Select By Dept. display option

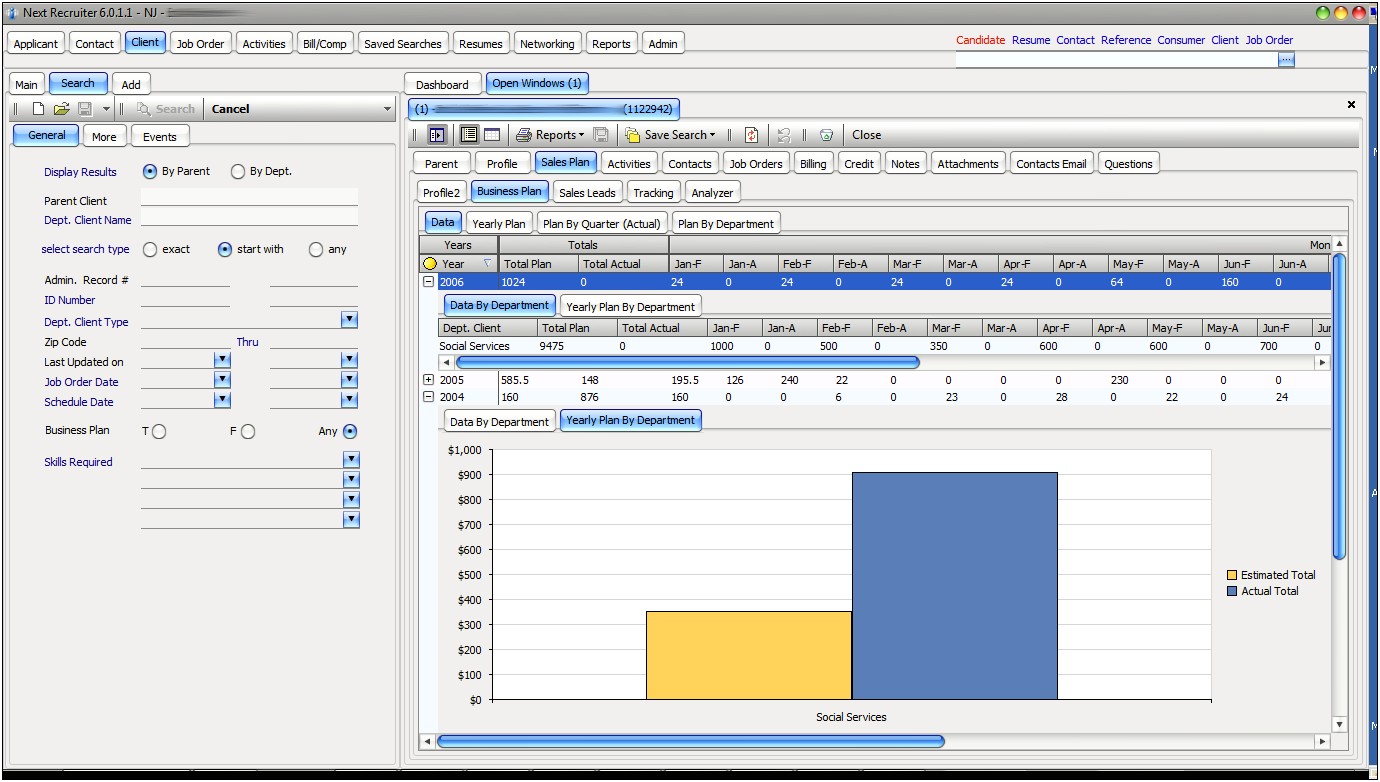(x=238, y=171)
